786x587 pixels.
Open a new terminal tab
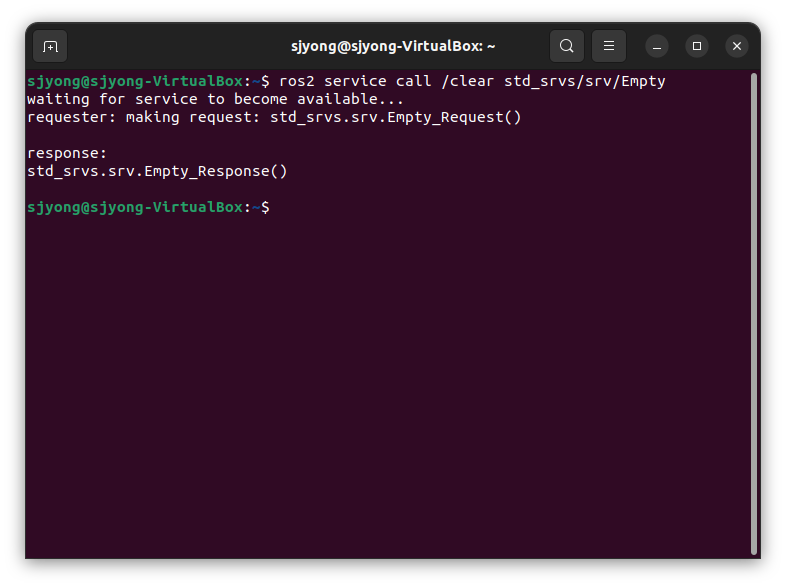tap(50, 46)
